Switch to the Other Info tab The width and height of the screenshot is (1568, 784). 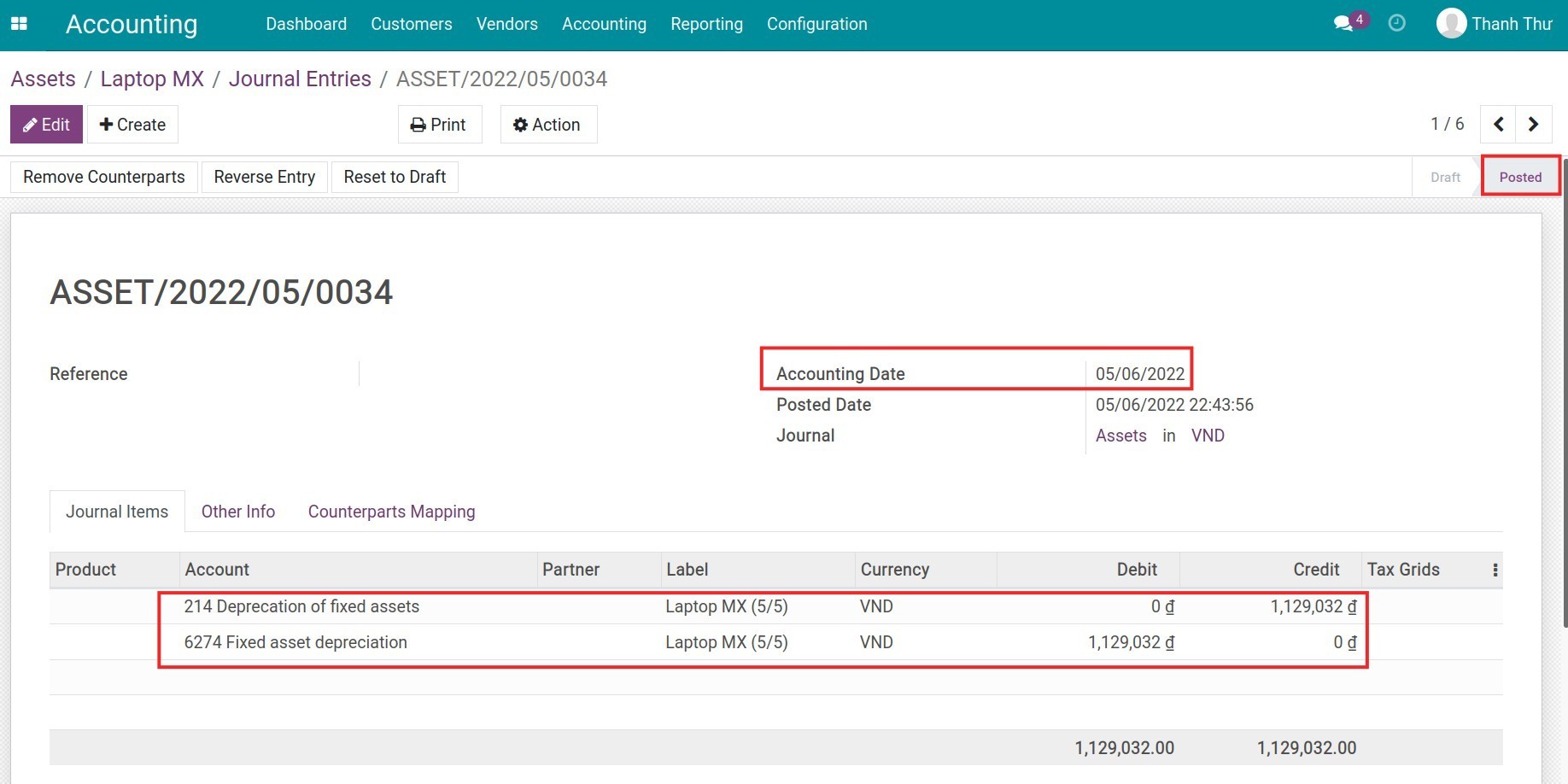(237, 511)
